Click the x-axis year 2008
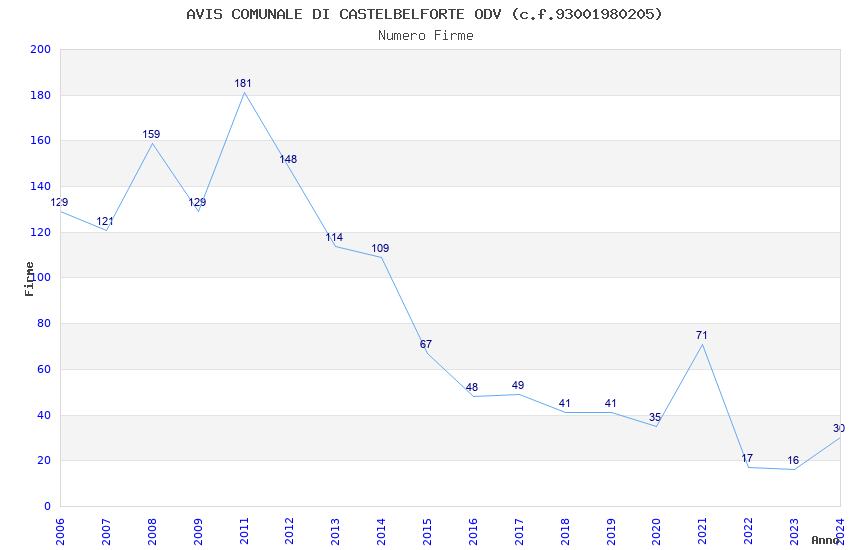The height and width of the screenshot is (550, 850). click(152, 532)
